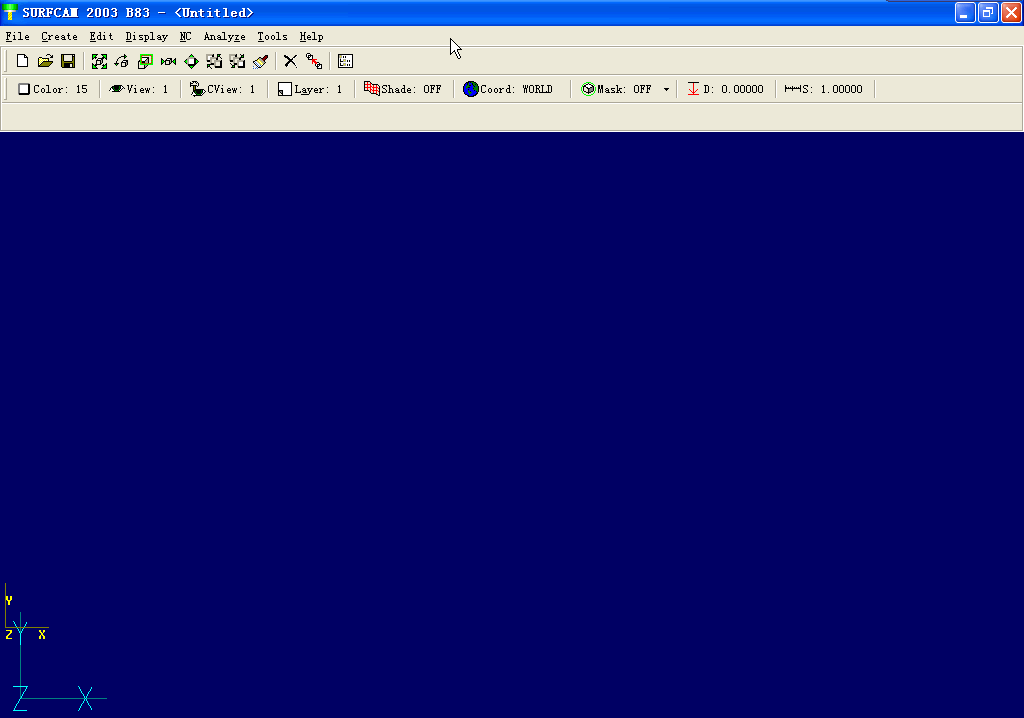1024x718 pixels.
Task: Open the Help menu
Action: pos(312,37)
